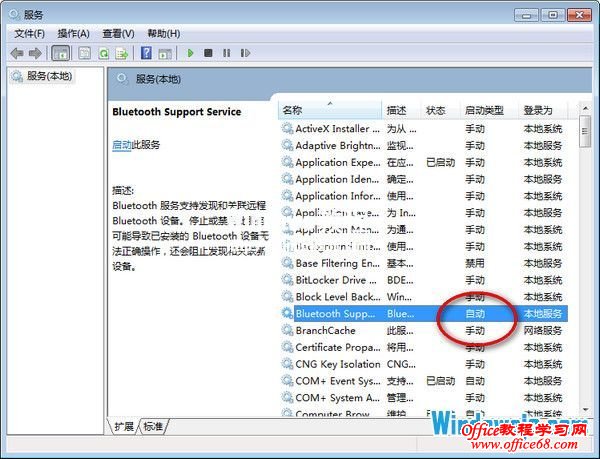Click the scrollbar up arrow
The image size is (600, 459).
(585, 108)
